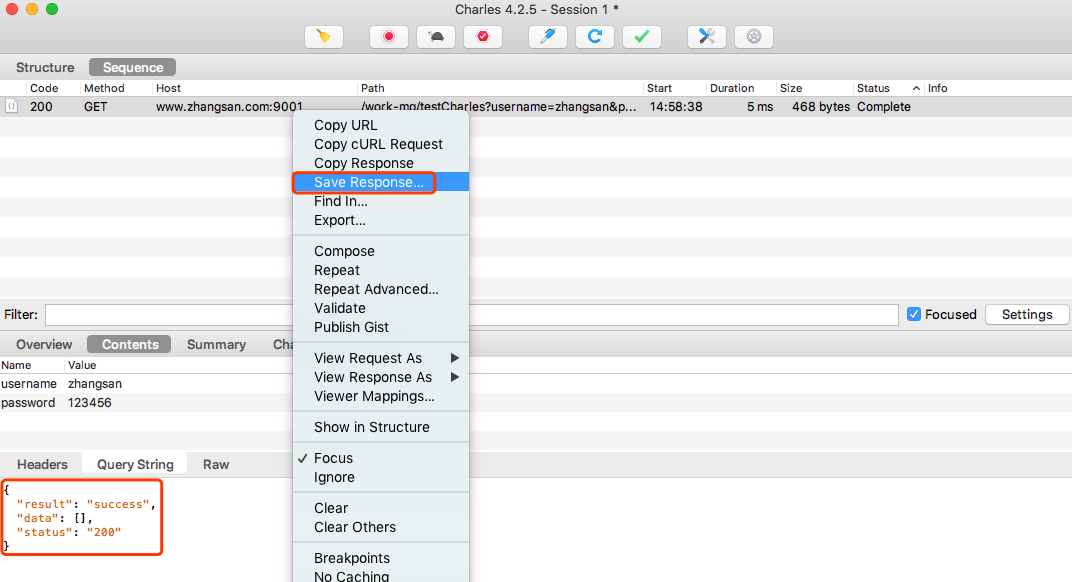Select the www.zhangsan.com:9001 host cell
This screenshot has width=1072, height=582.
tap(229, 107)
